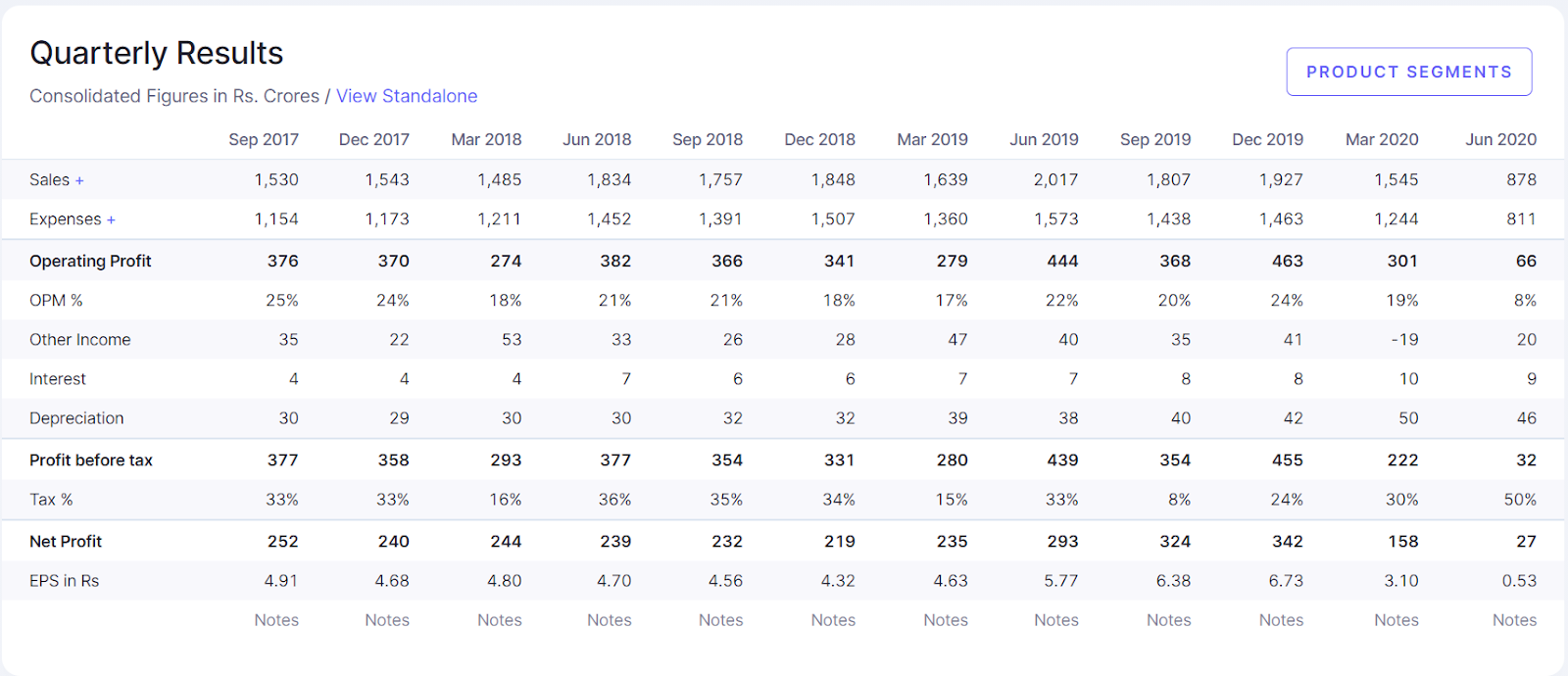Click the Operating Profit row label

pos(90,261)
